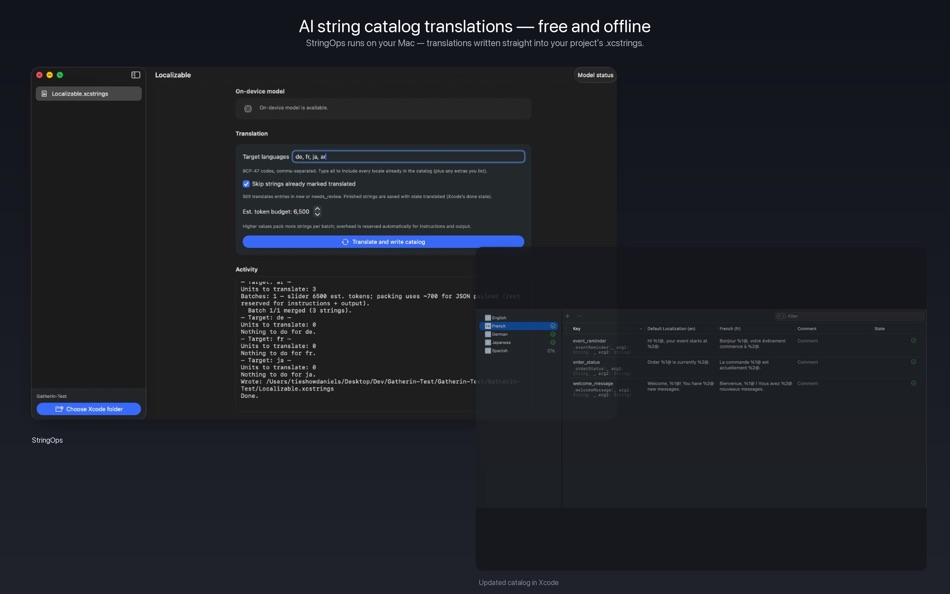950x594 pixels.
Task: Click the green checkmark next to German language
Action: [553, 334]
